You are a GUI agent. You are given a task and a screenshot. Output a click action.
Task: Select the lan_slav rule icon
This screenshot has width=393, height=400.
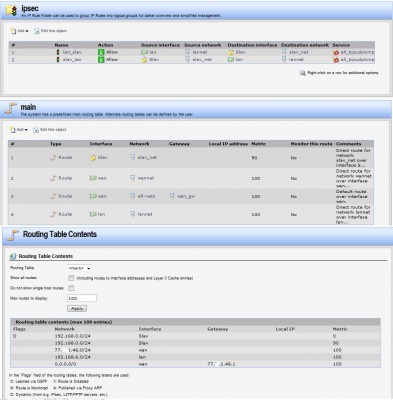point(58,52)
